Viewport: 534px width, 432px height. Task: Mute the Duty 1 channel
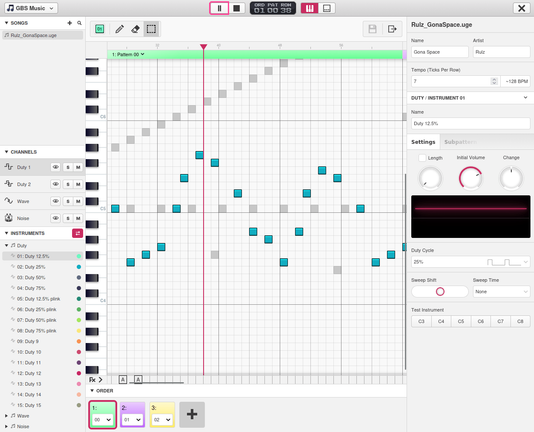pos(78,167)
